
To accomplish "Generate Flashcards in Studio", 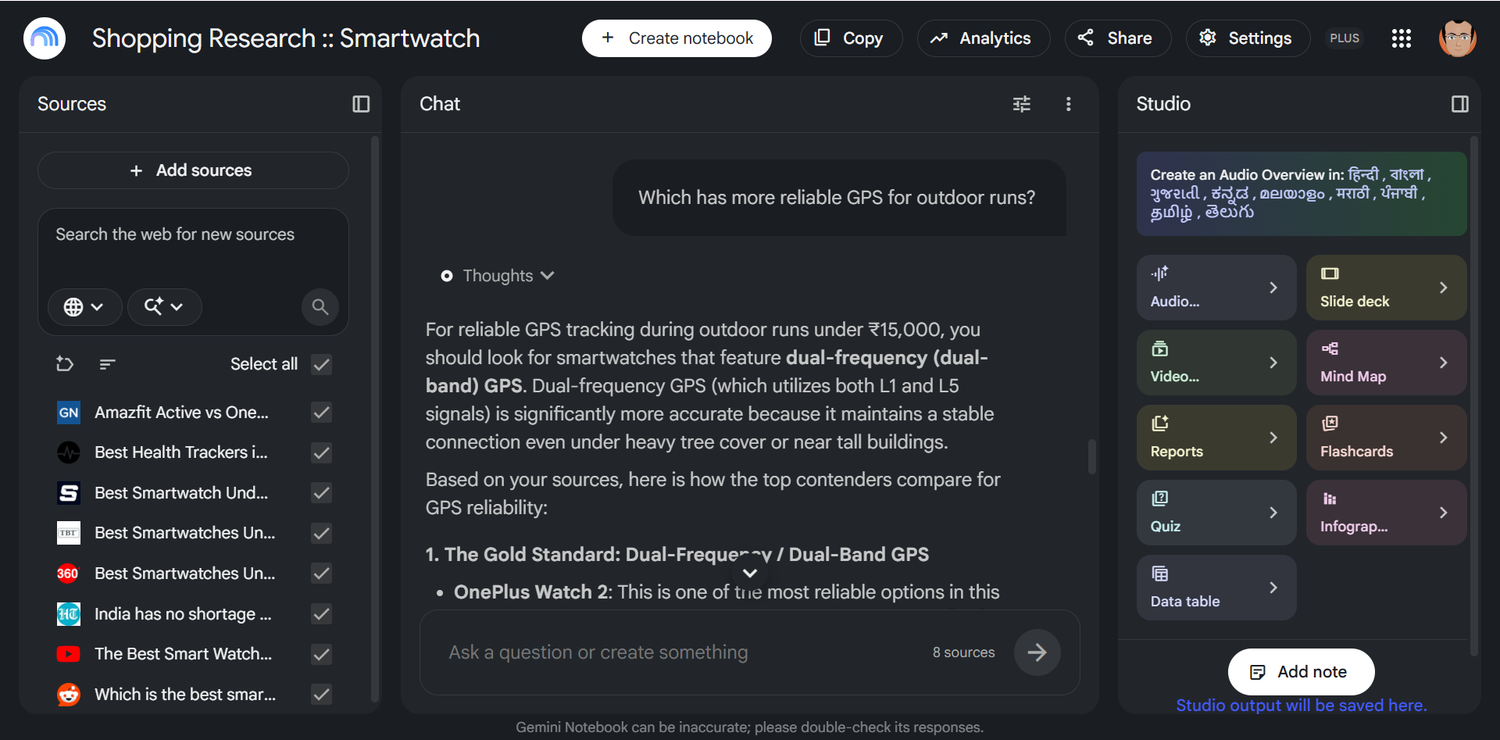I will coord(1386,437).
